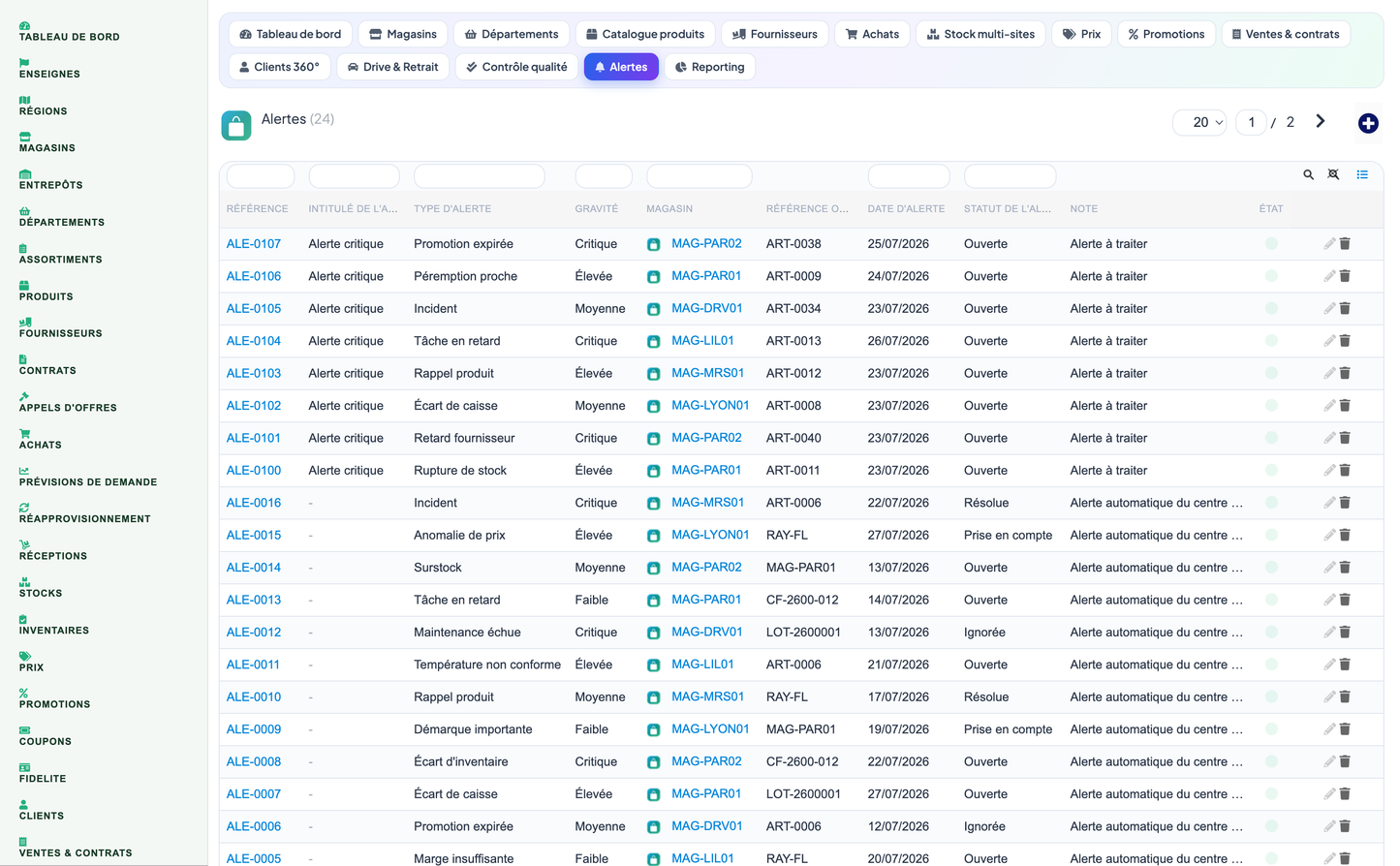Open the rows per page dropdown showing 20
The image size is (1400, 866).
pos(1200,122)
